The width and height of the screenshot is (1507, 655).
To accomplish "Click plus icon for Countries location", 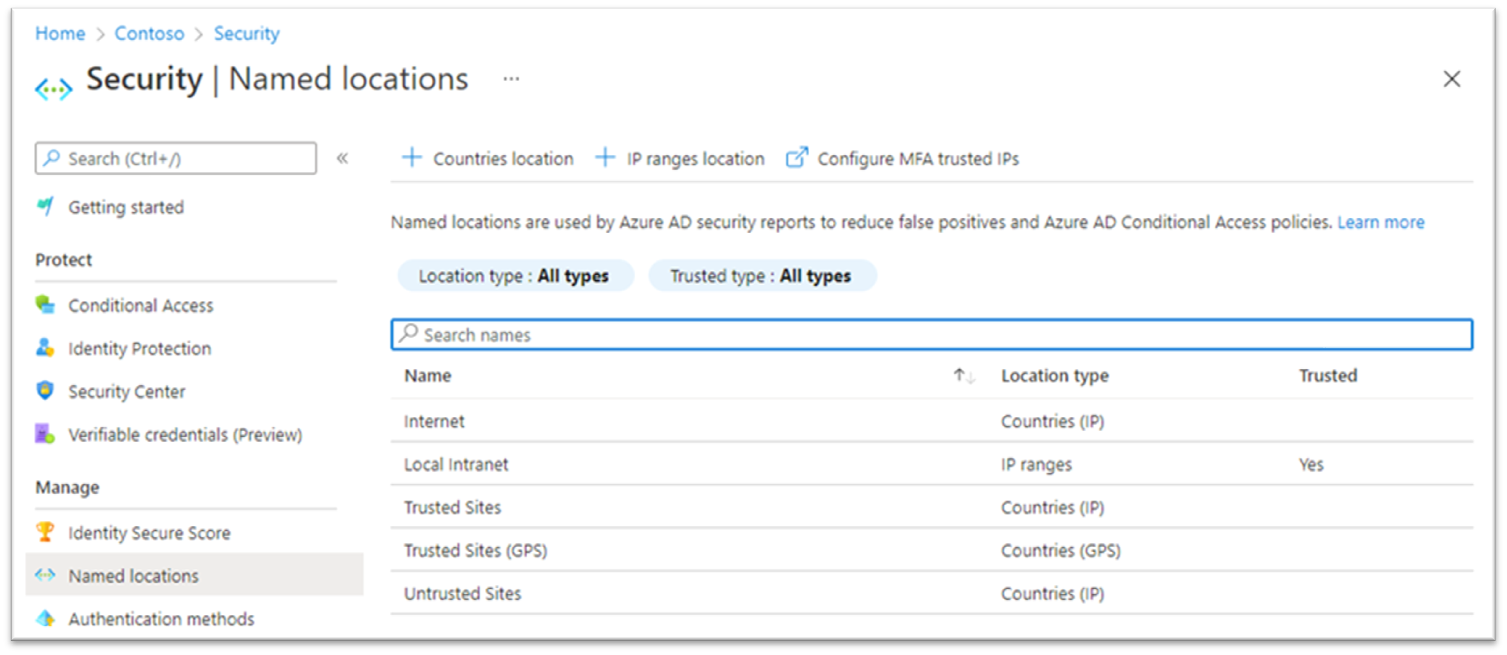I will point(411,158).
